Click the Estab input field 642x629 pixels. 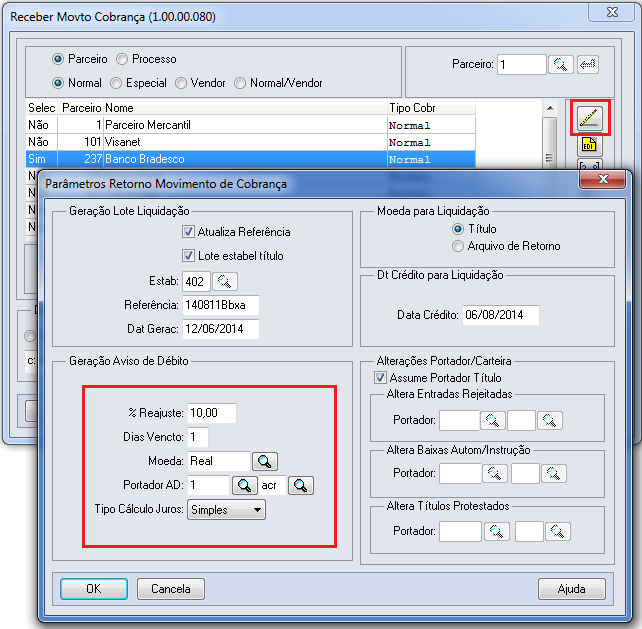coord(197,281)
